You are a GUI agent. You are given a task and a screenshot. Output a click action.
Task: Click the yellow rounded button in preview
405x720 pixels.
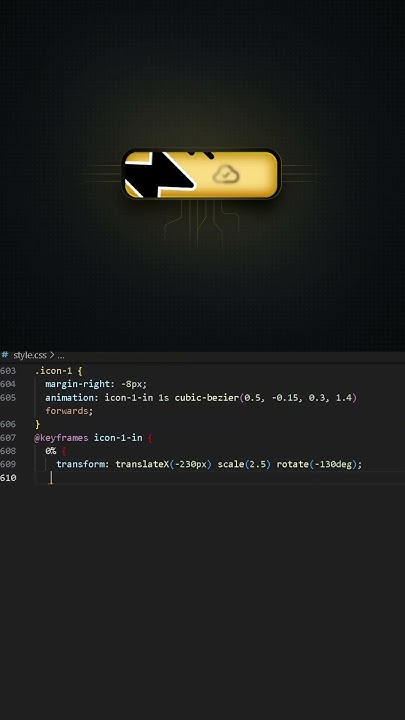(202, 174)
